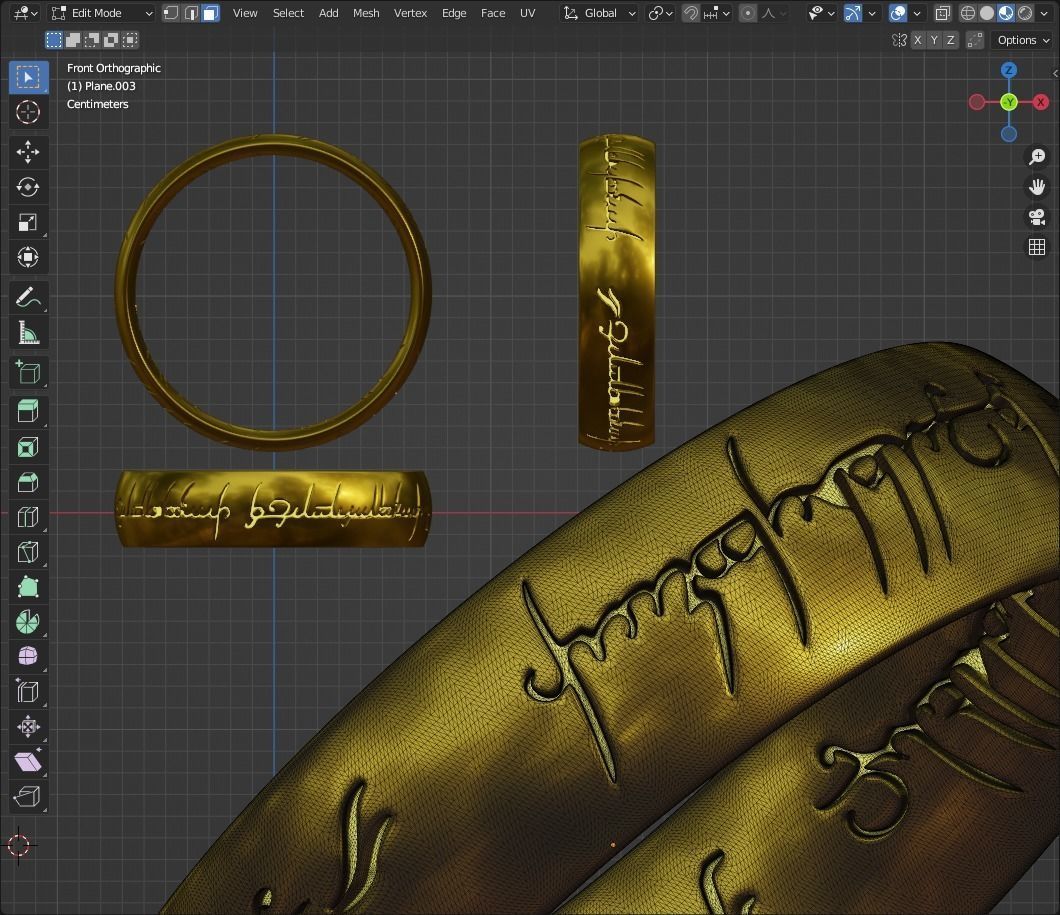Toggle viewport overlays
The height and width of the screenshot is (915, 1060).
pos(898,13)
